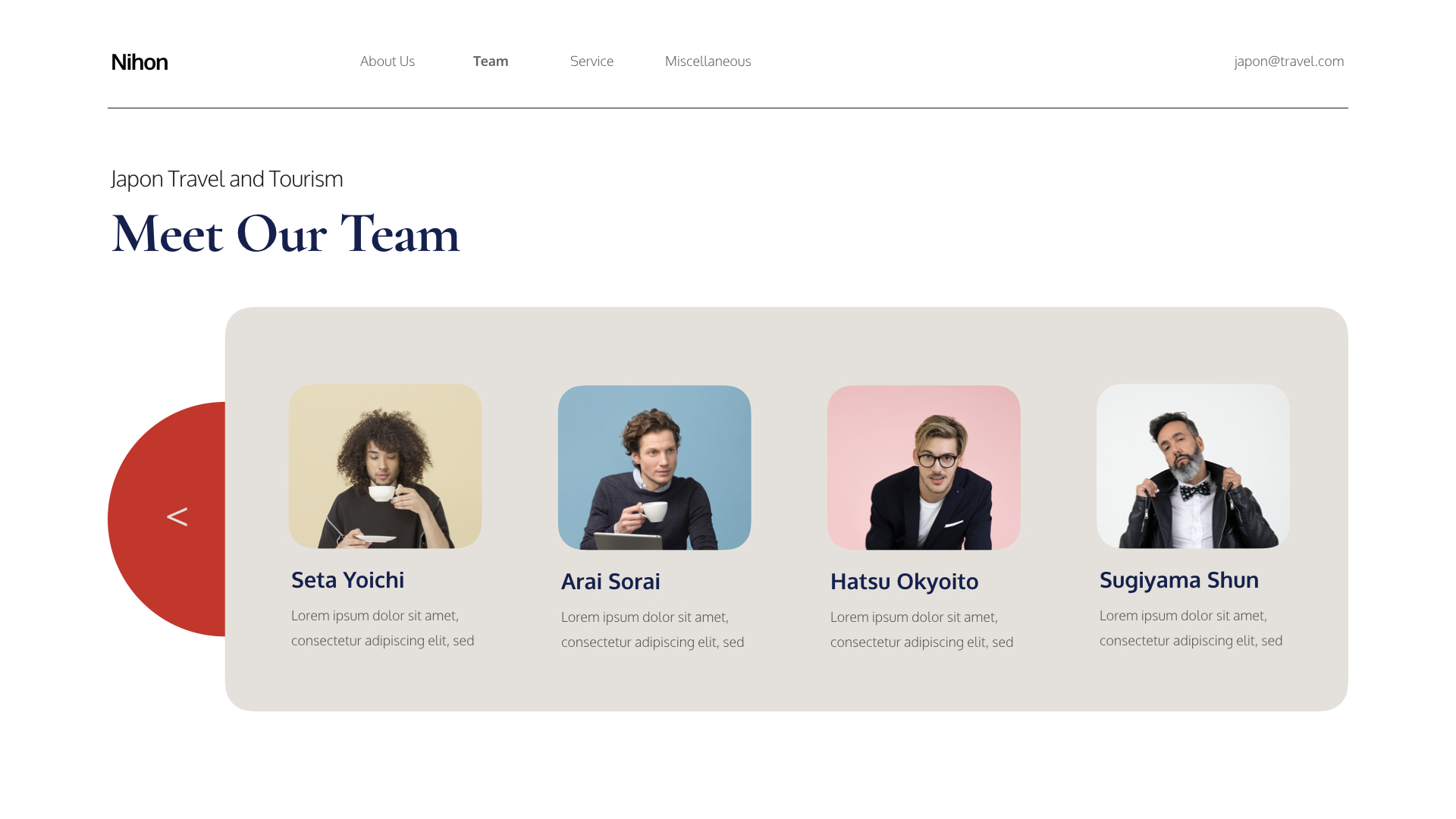
Task: Click description text under Sugiyama Shun
Action: [1191, 628]
